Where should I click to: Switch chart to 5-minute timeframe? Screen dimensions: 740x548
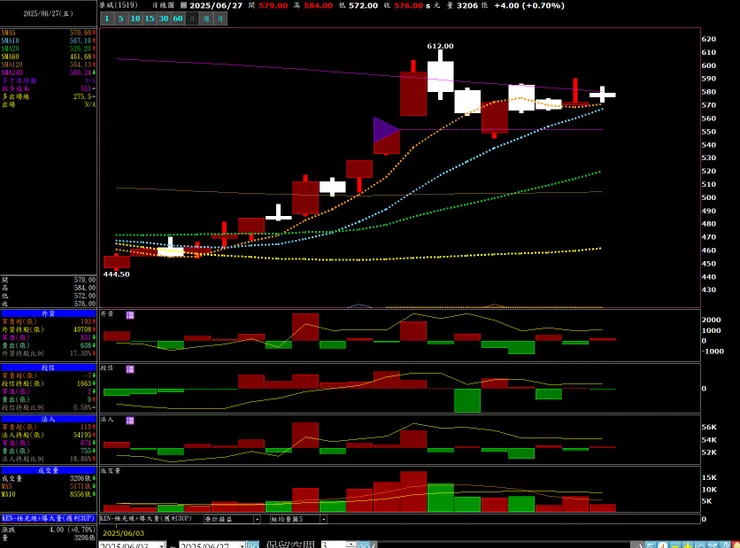click(x=121, y=18)
